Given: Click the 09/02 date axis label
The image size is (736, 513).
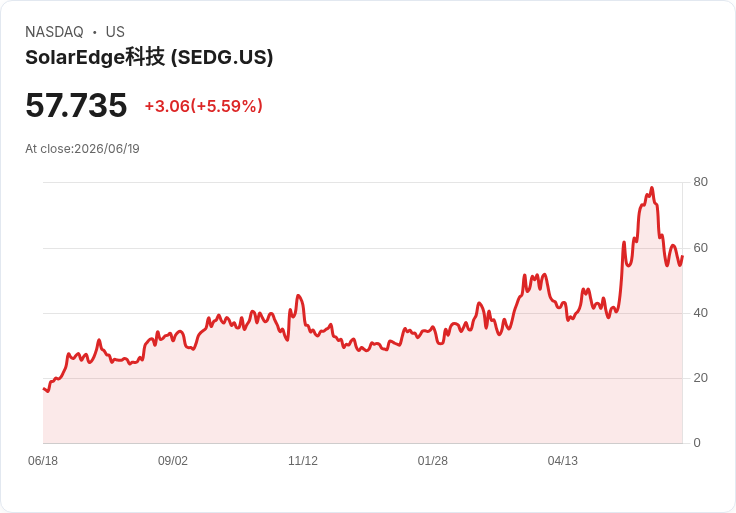Looking at the screenshot, I should (173, 460).
